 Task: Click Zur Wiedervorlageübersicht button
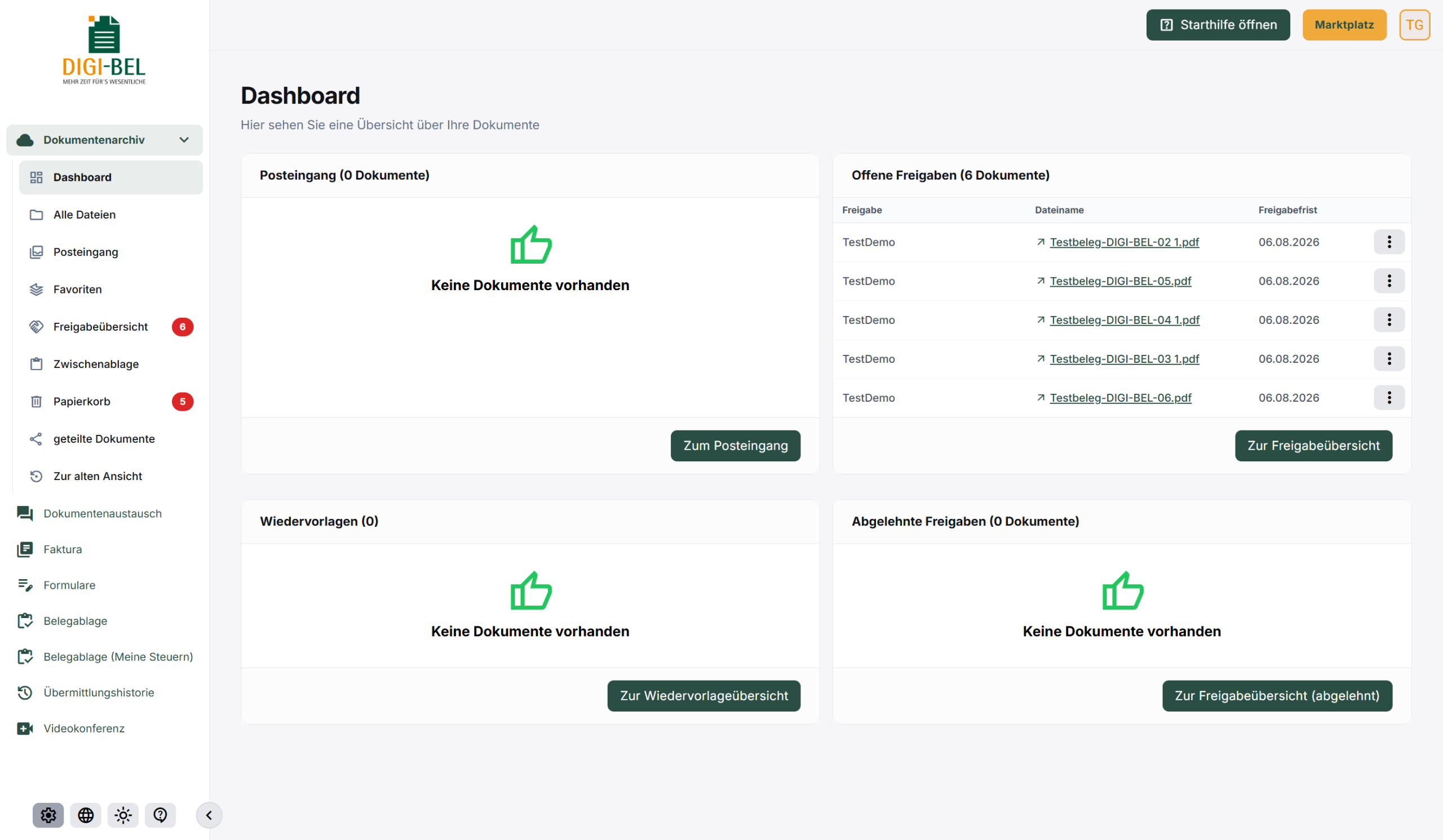point(704,696)
